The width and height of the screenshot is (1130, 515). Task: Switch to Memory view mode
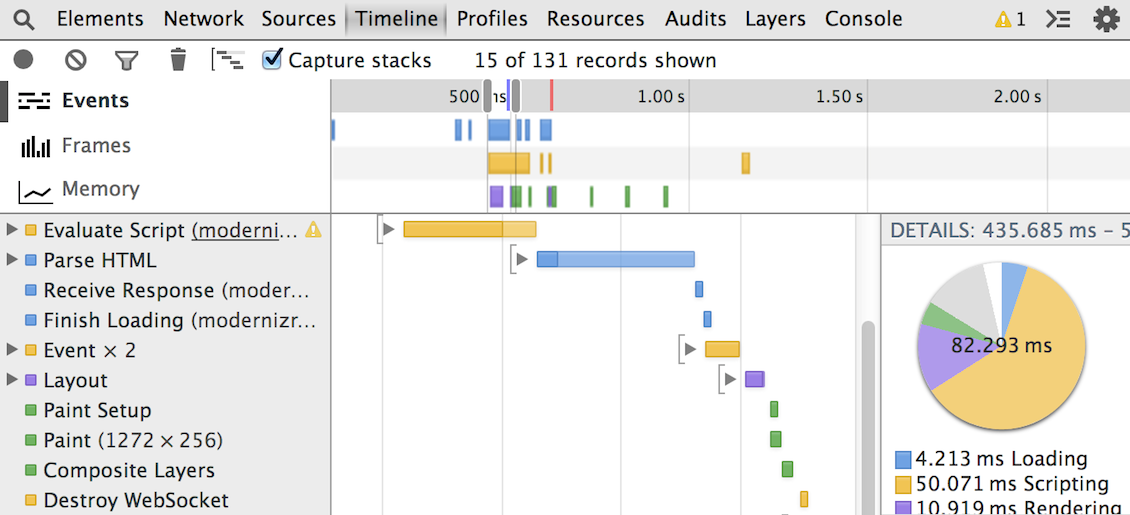[x=79, y=190]
